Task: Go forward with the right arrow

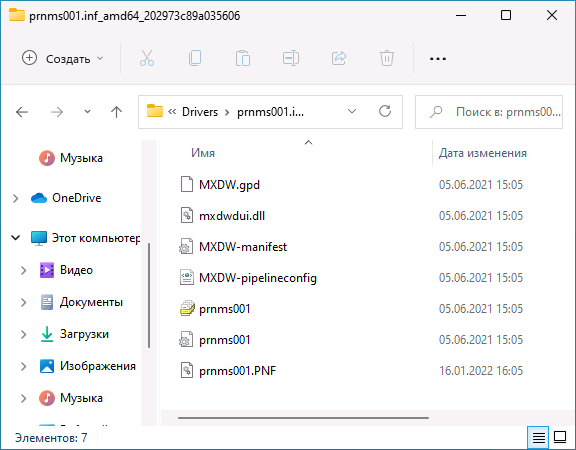Action: [x=57, y=112]
